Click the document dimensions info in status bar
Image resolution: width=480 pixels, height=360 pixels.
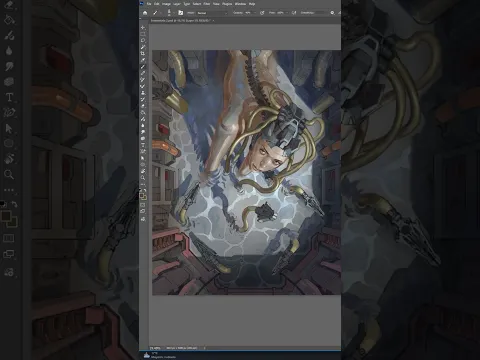(182, 348)
